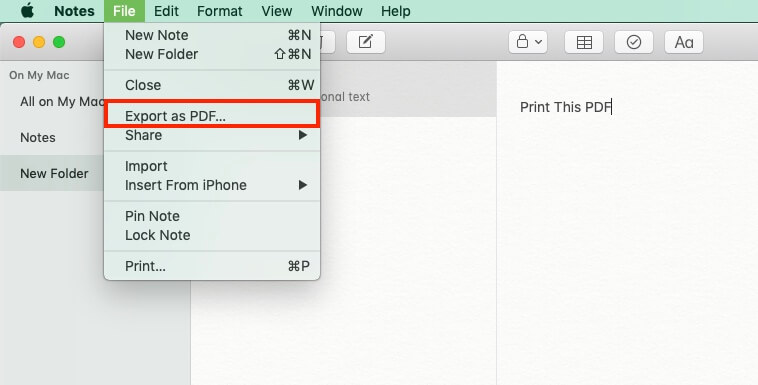The height and width of the screenshot is (385, 758).
Task: Open text format Aa button
Action: [x=684, y=42]
